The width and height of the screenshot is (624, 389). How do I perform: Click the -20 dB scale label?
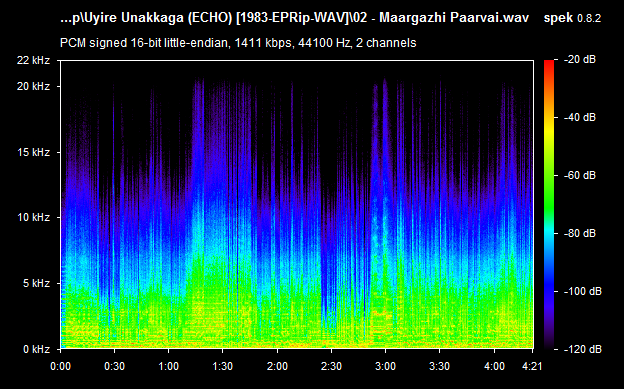coord(580,60)
